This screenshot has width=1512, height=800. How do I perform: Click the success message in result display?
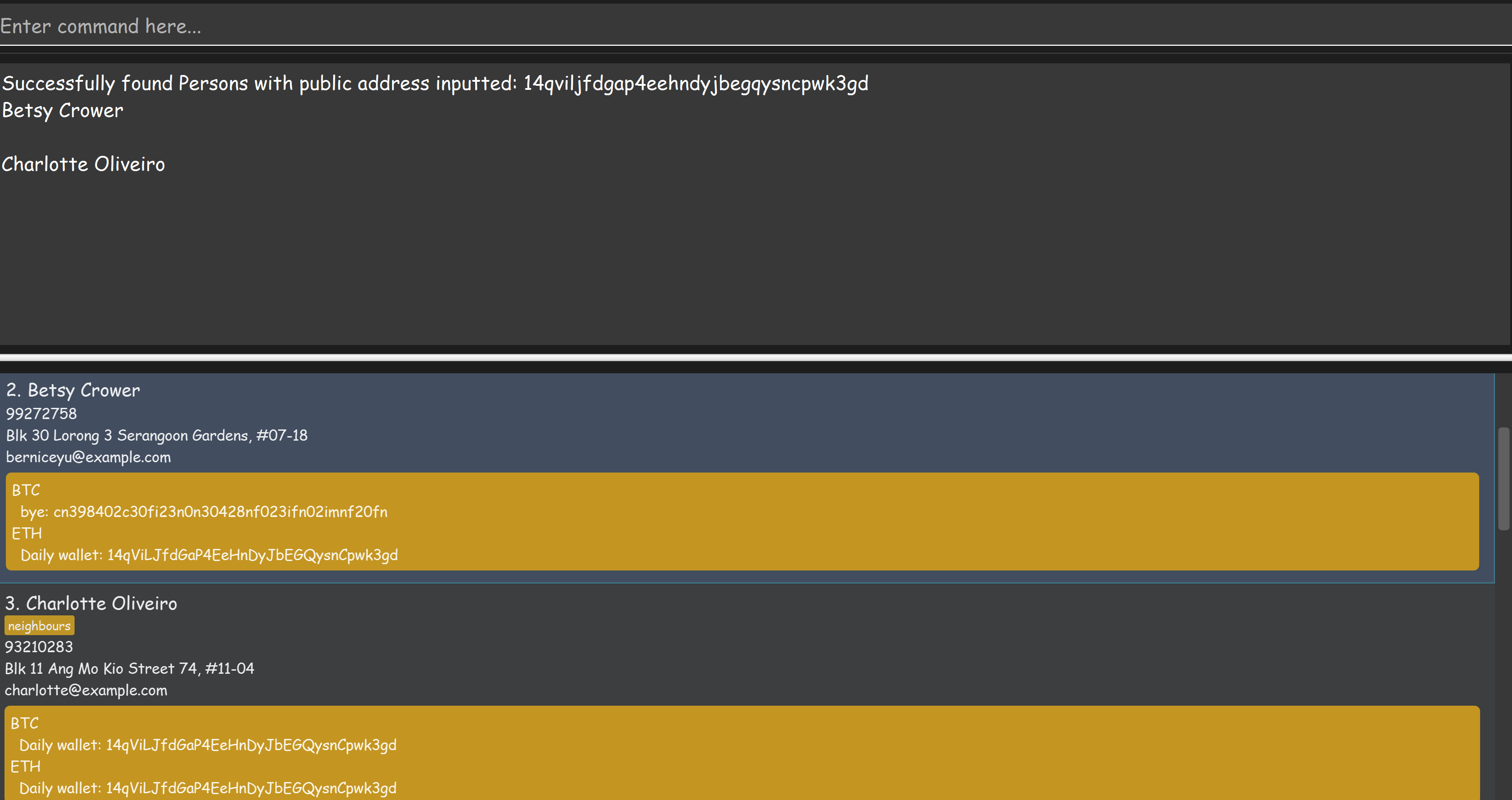(435, 84)
